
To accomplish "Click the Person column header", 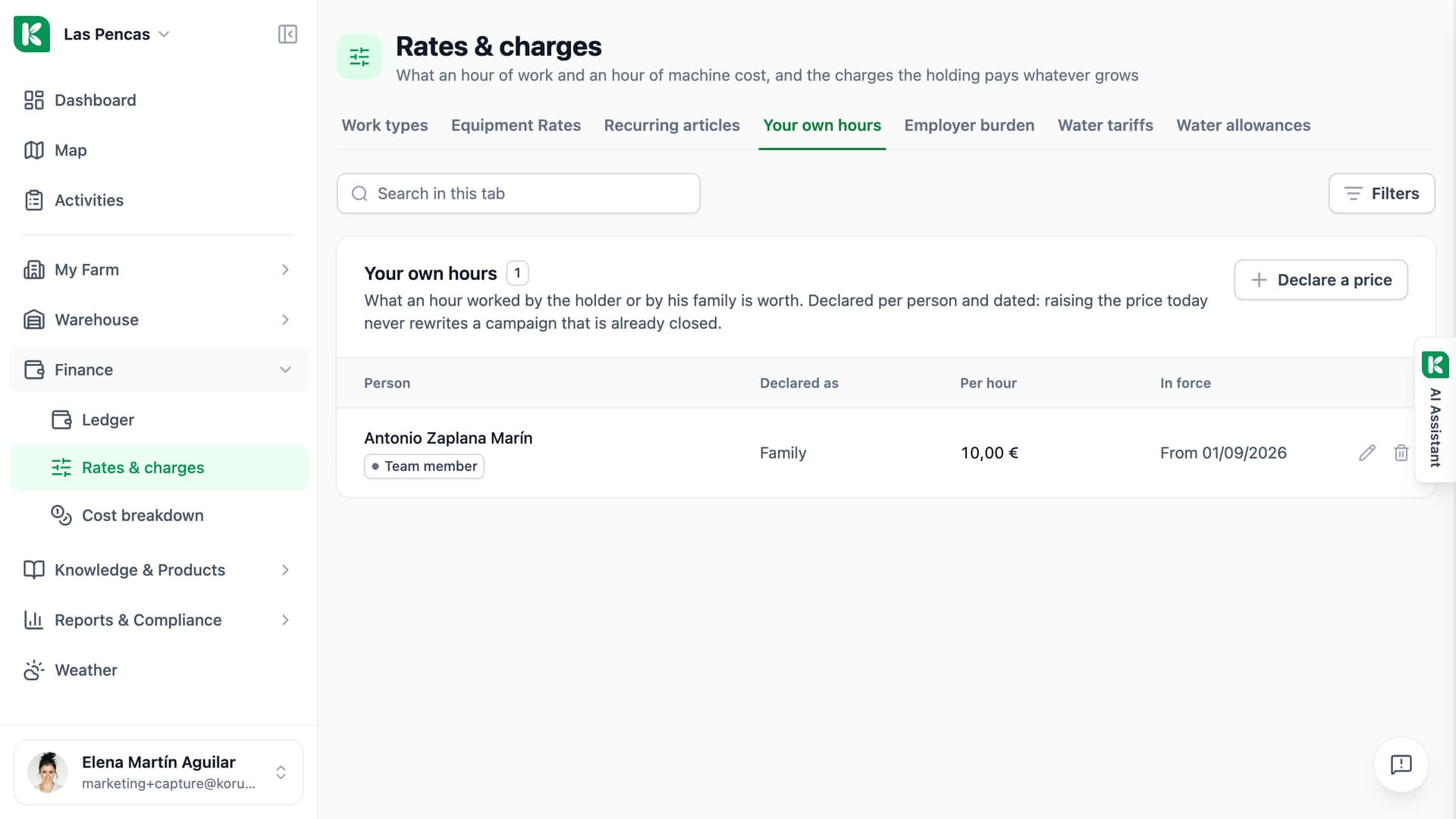I will click(x=387, y=383).
